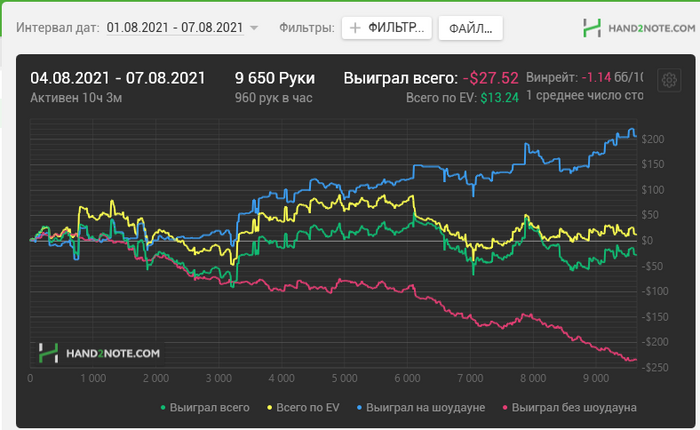Open the date range 01.08.2021 - 07.08.2021 field

click(175, 28)
